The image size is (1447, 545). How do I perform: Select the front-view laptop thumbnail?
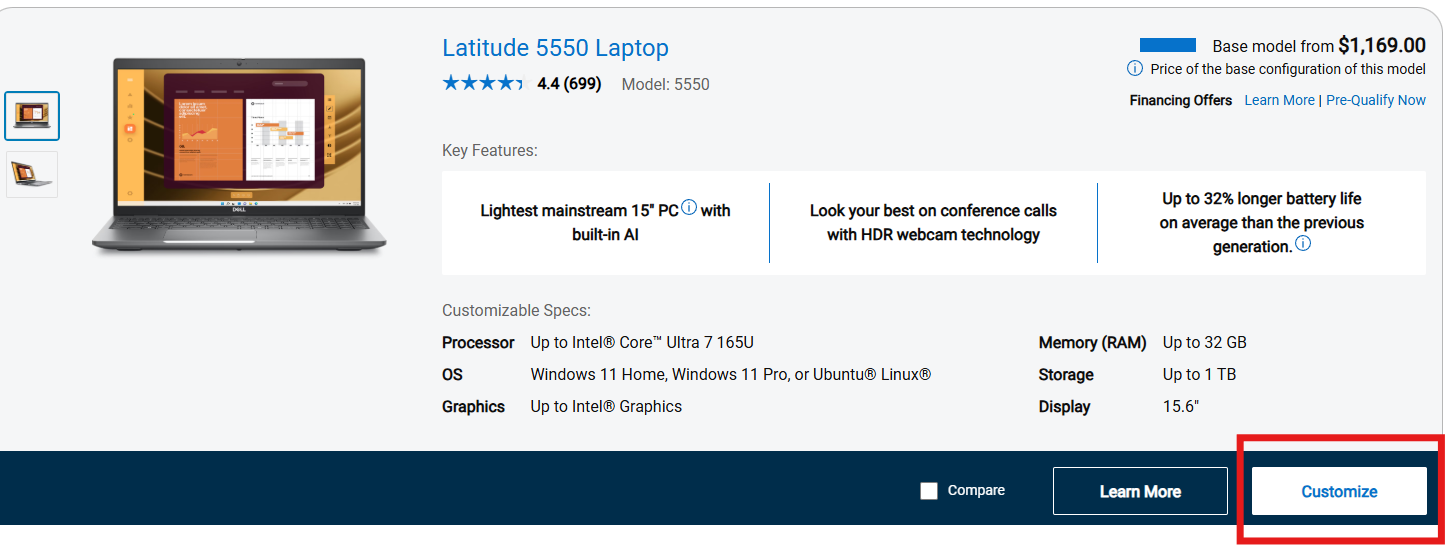tap(32, 116)
